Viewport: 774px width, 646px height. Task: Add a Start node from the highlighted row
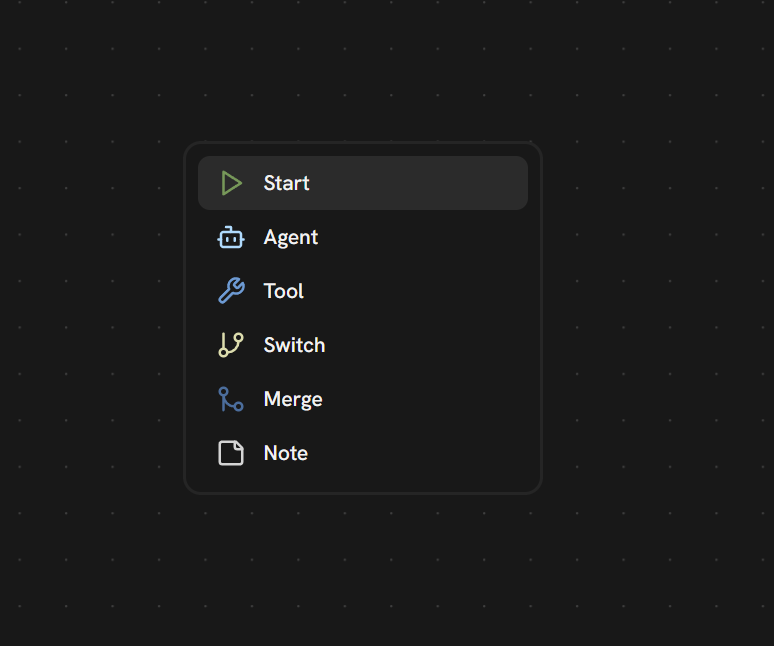(x=400, y=183)
